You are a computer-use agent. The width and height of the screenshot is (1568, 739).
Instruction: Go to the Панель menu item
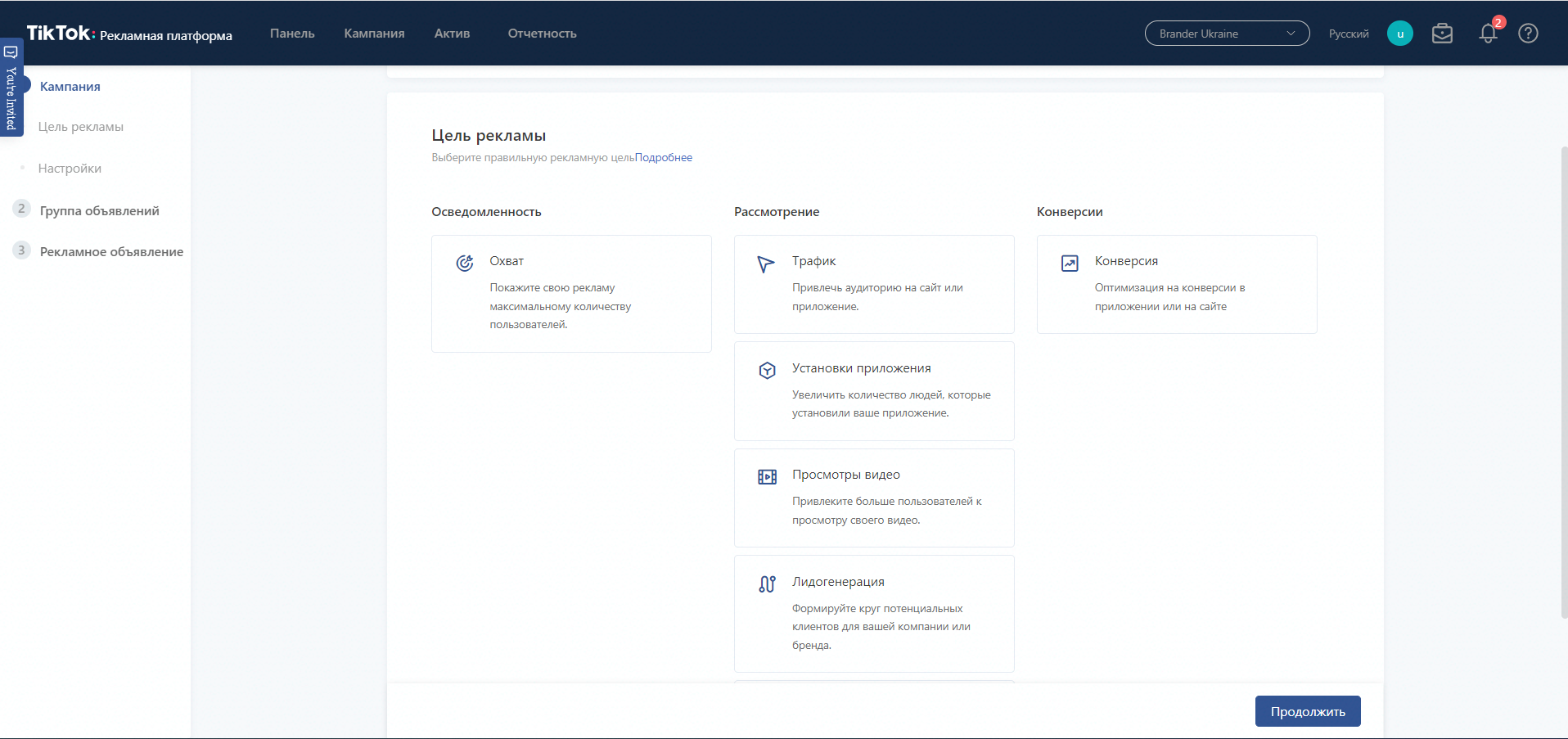click(292, 34)
